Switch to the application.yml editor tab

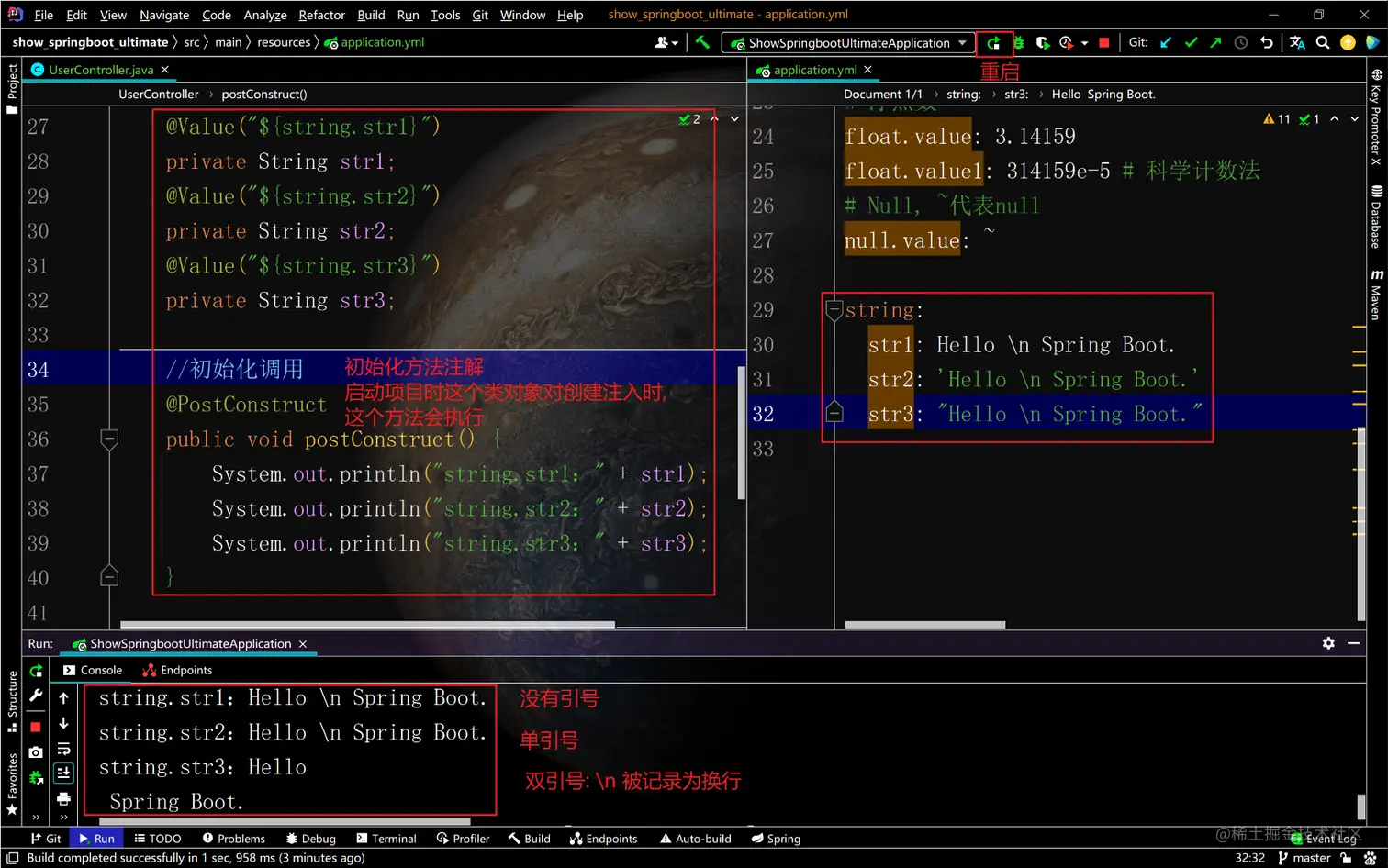pyautogui.click(x=815, y=70)
